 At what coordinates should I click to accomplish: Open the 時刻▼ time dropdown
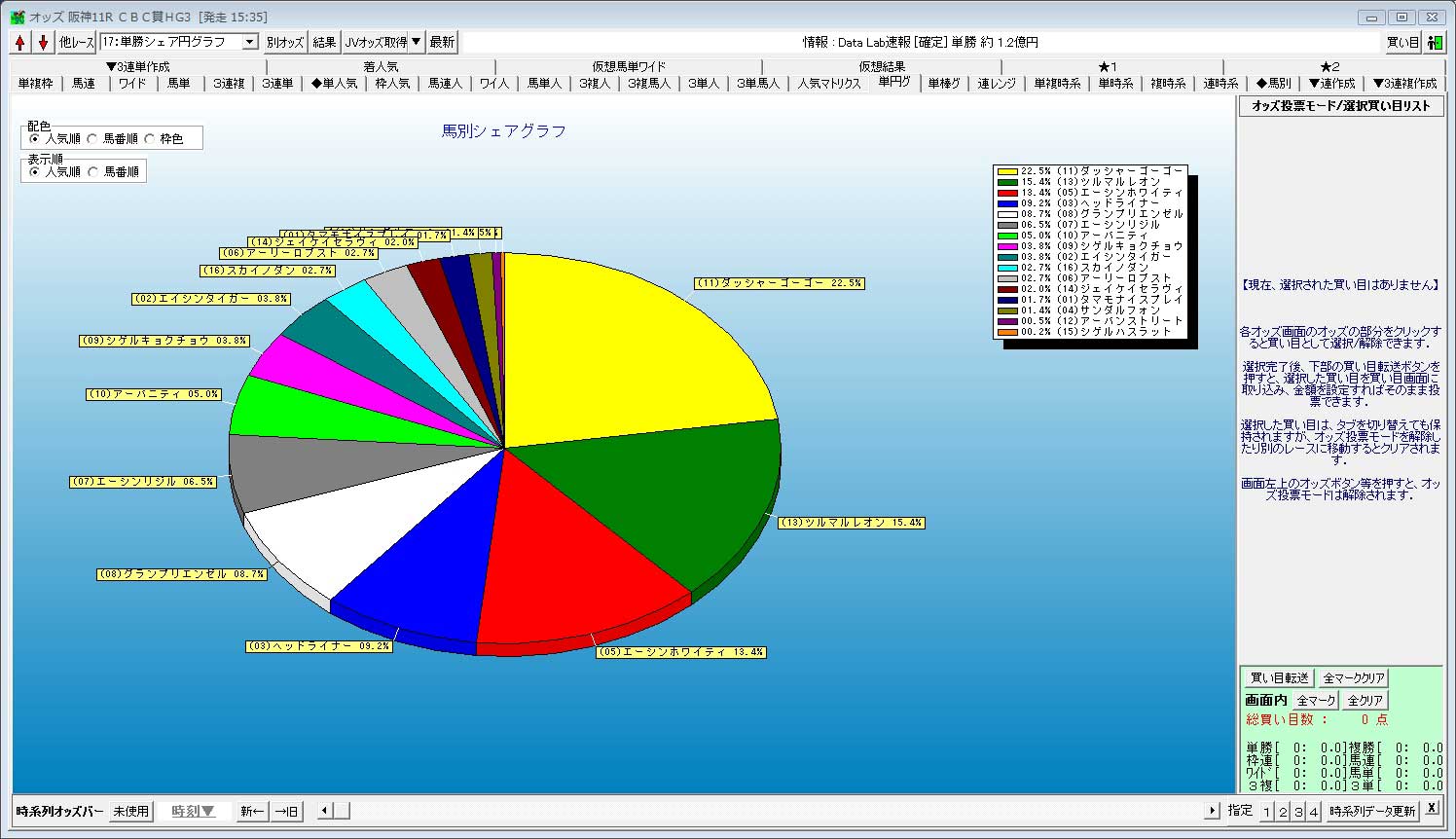[x=193, y=811]
